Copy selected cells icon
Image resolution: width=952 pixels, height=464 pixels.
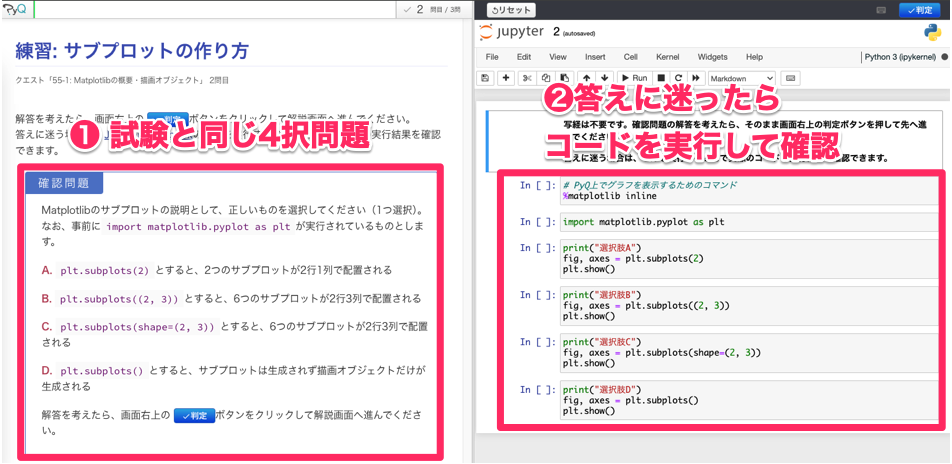[546, 78]
